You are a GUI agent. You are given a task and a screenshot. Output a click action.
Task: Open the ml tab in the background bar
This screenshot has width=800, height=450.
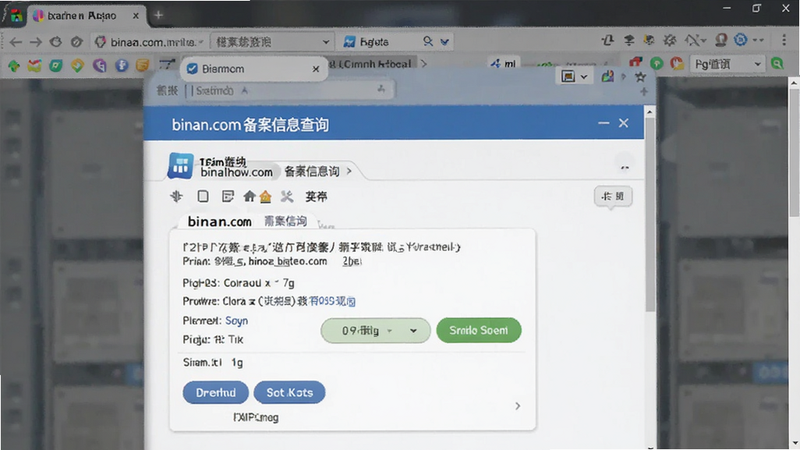pyautogui.click(x=504, y=64)
